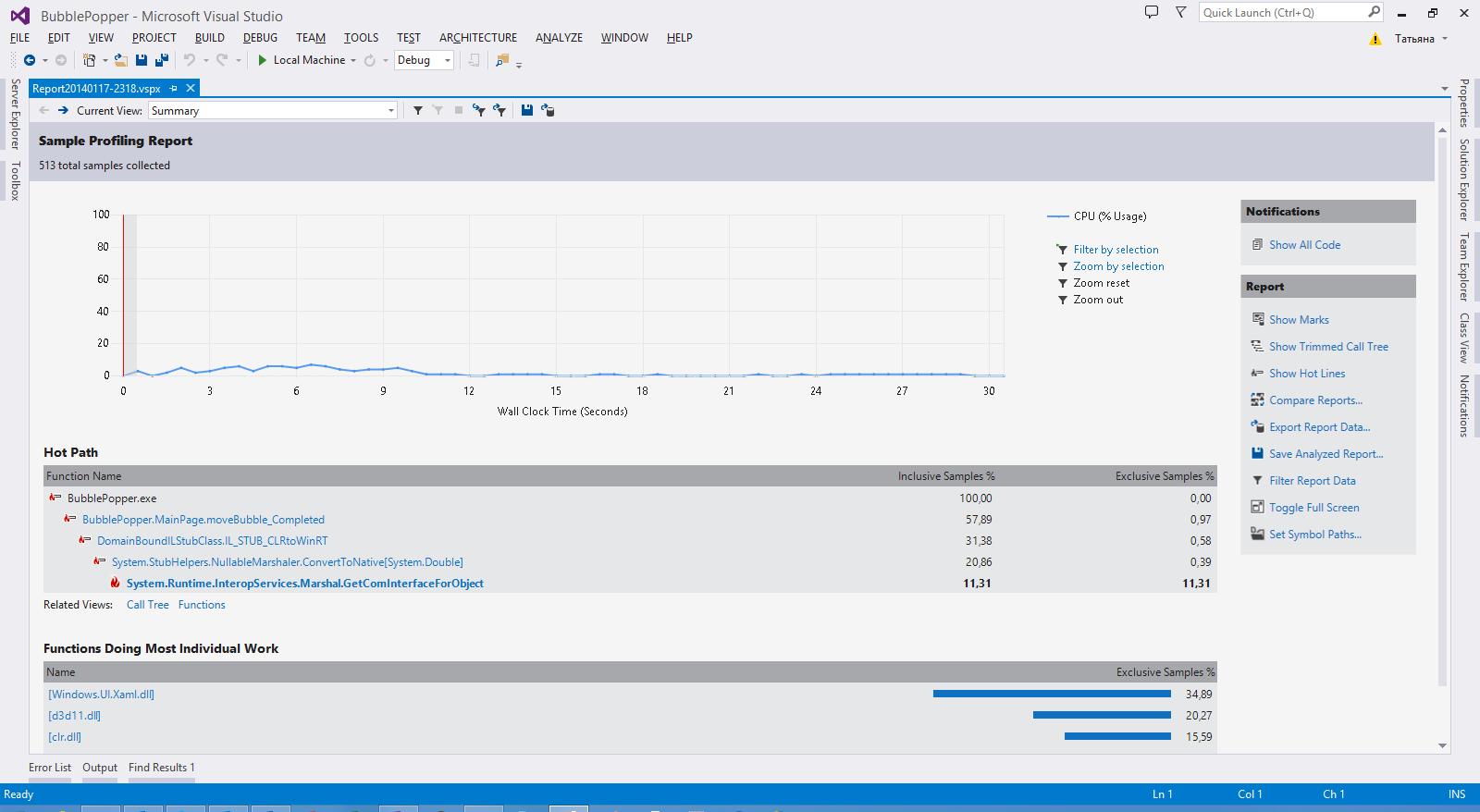Click the report vertical scrollbar down arrow
The image size is (1480, 812).
pyautogui.click(x=1442, y=745)
